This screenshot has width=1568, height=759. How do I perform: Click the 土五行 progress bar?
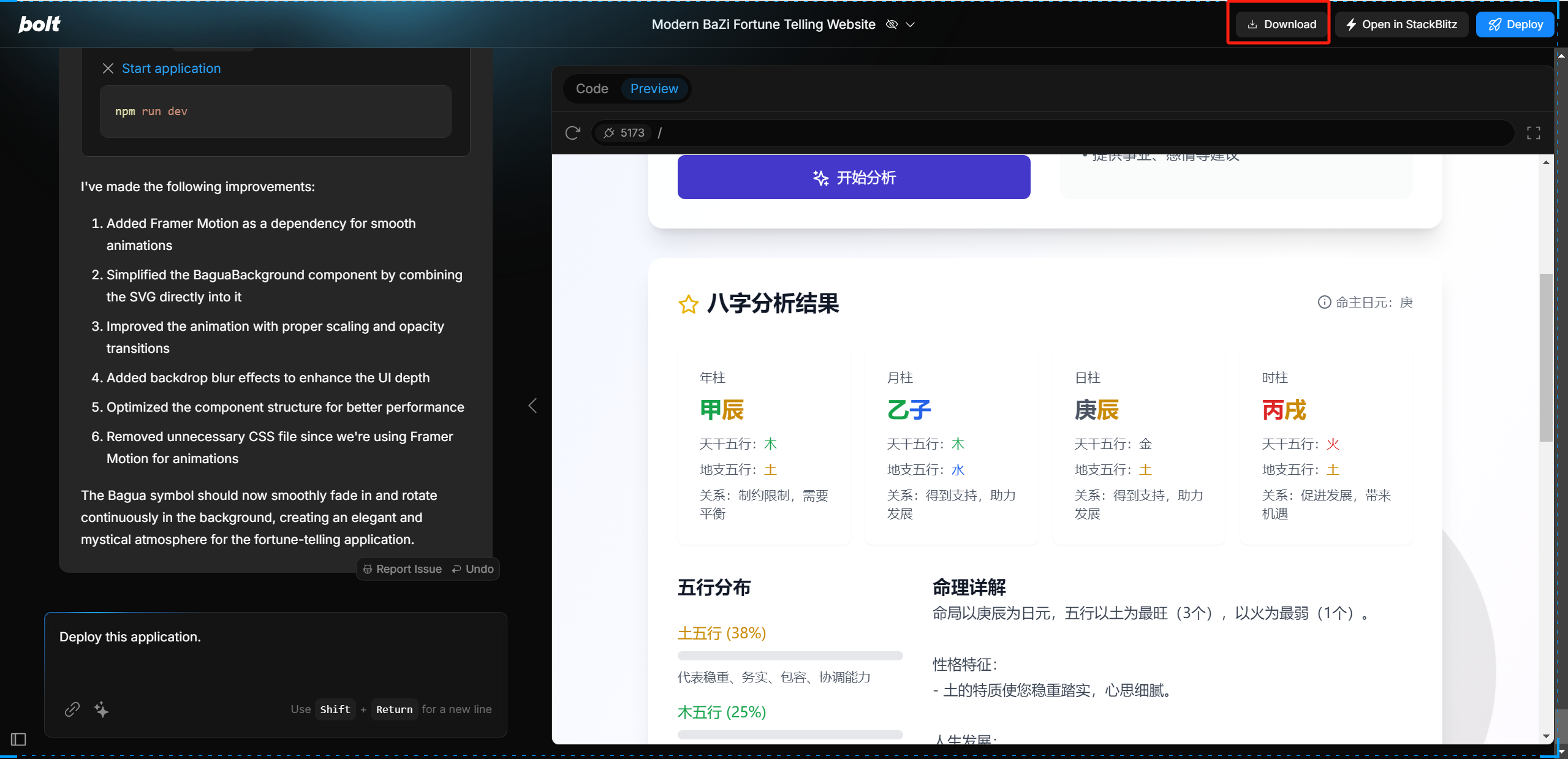[789, 655]
